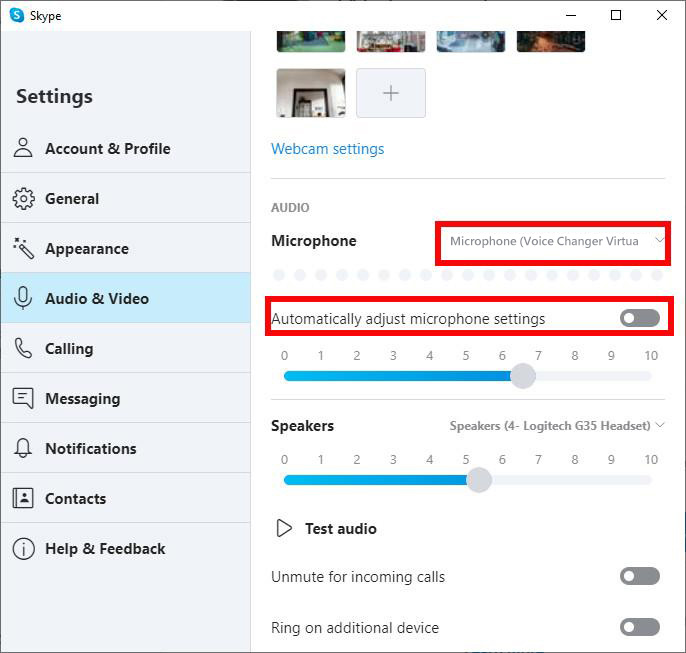686x653 pixels.
Task: Expand the Speakers dropdown chevron arrow
Action: point(660,425)
